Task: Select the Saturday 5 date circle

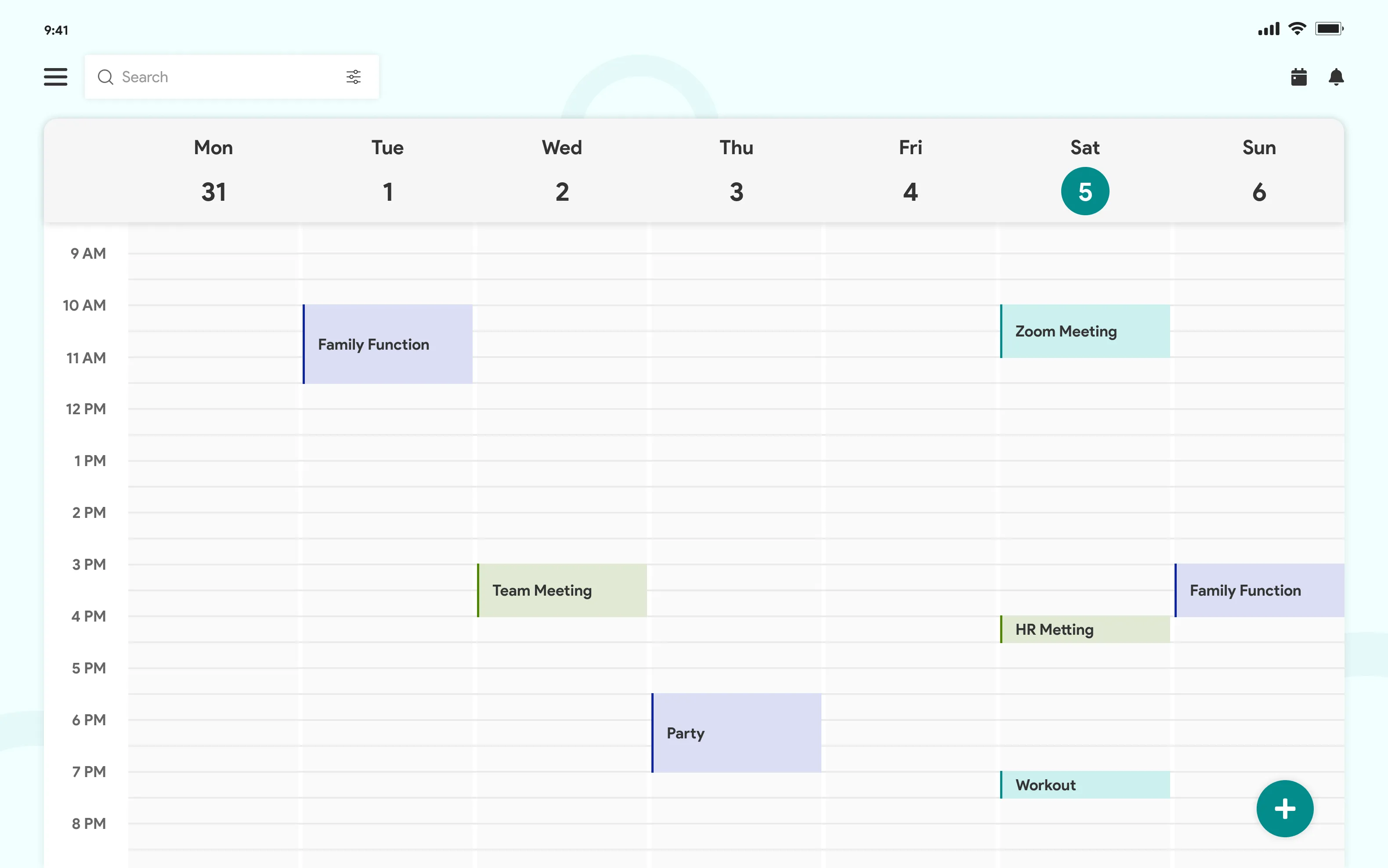Action: click(1084, 191)
